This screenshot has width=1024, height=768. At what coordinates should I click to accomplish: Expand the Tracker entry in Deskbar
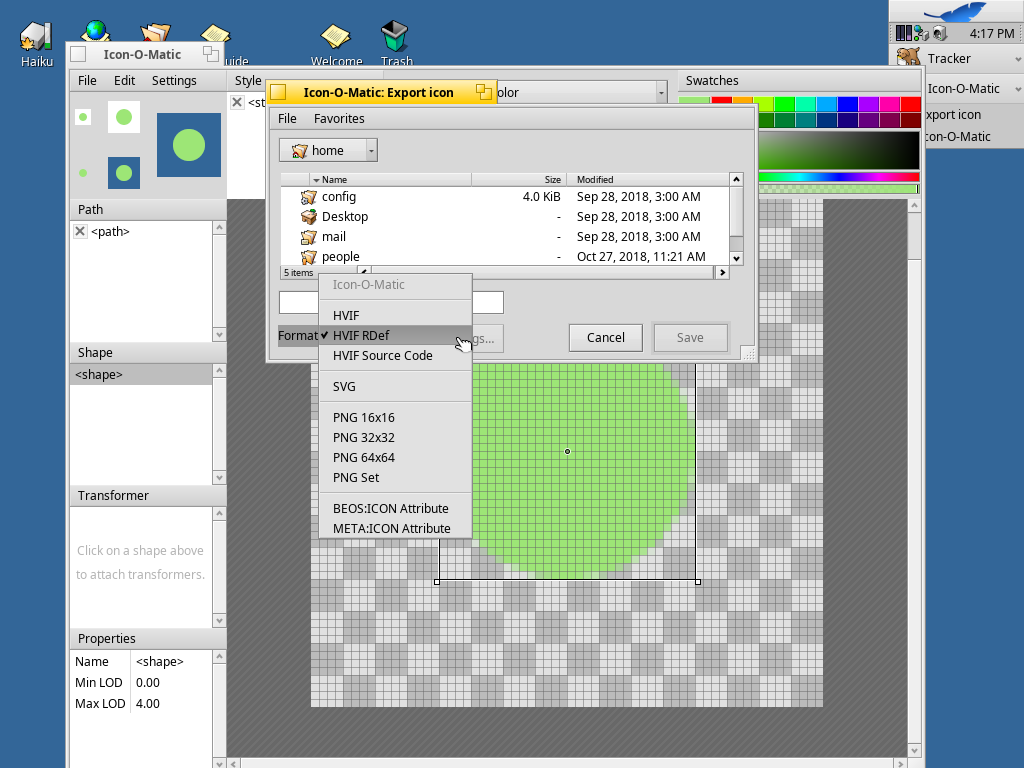coord(1017,59)
